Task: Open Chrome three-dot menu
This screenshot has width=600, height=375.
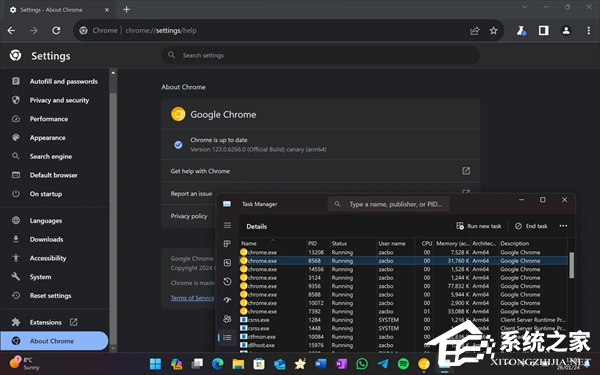Action: coord(589,31)
